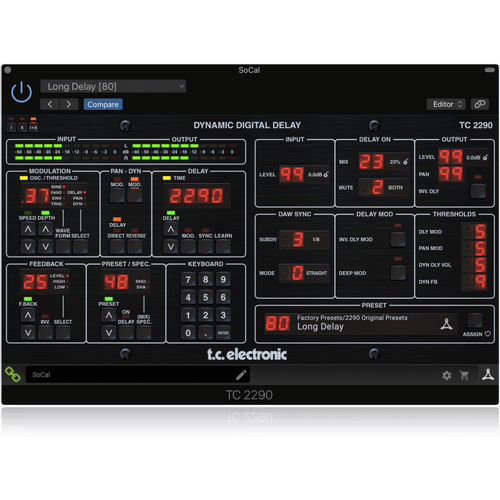
Task: Click the ASSIGN preset button
Action: click(x=475, y=320)
